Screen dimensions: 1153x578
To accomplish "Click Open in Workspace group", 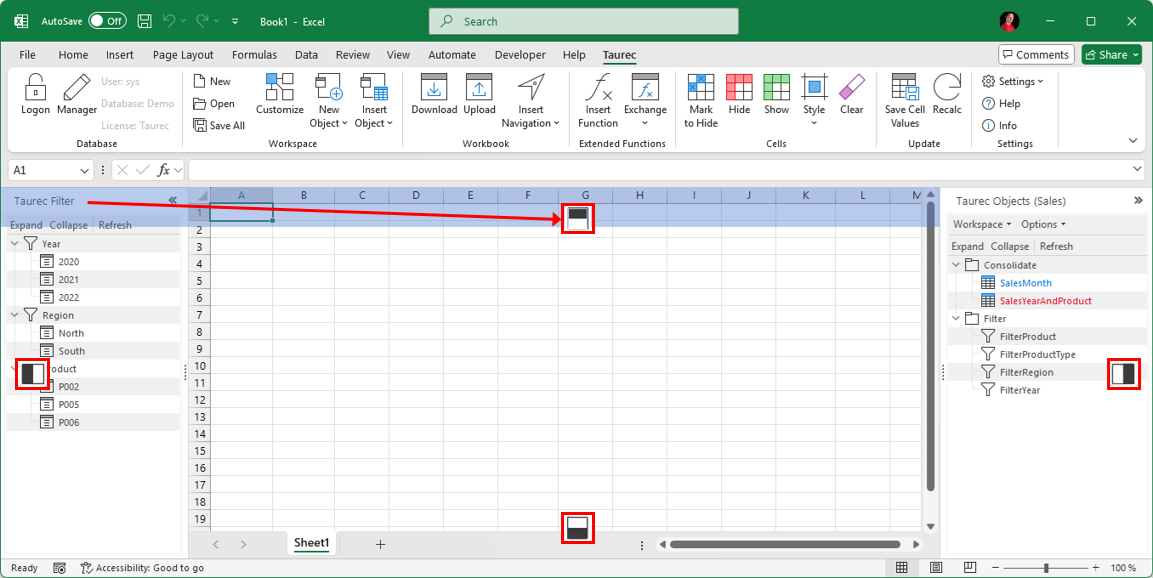I will click(x=214, y=104).
